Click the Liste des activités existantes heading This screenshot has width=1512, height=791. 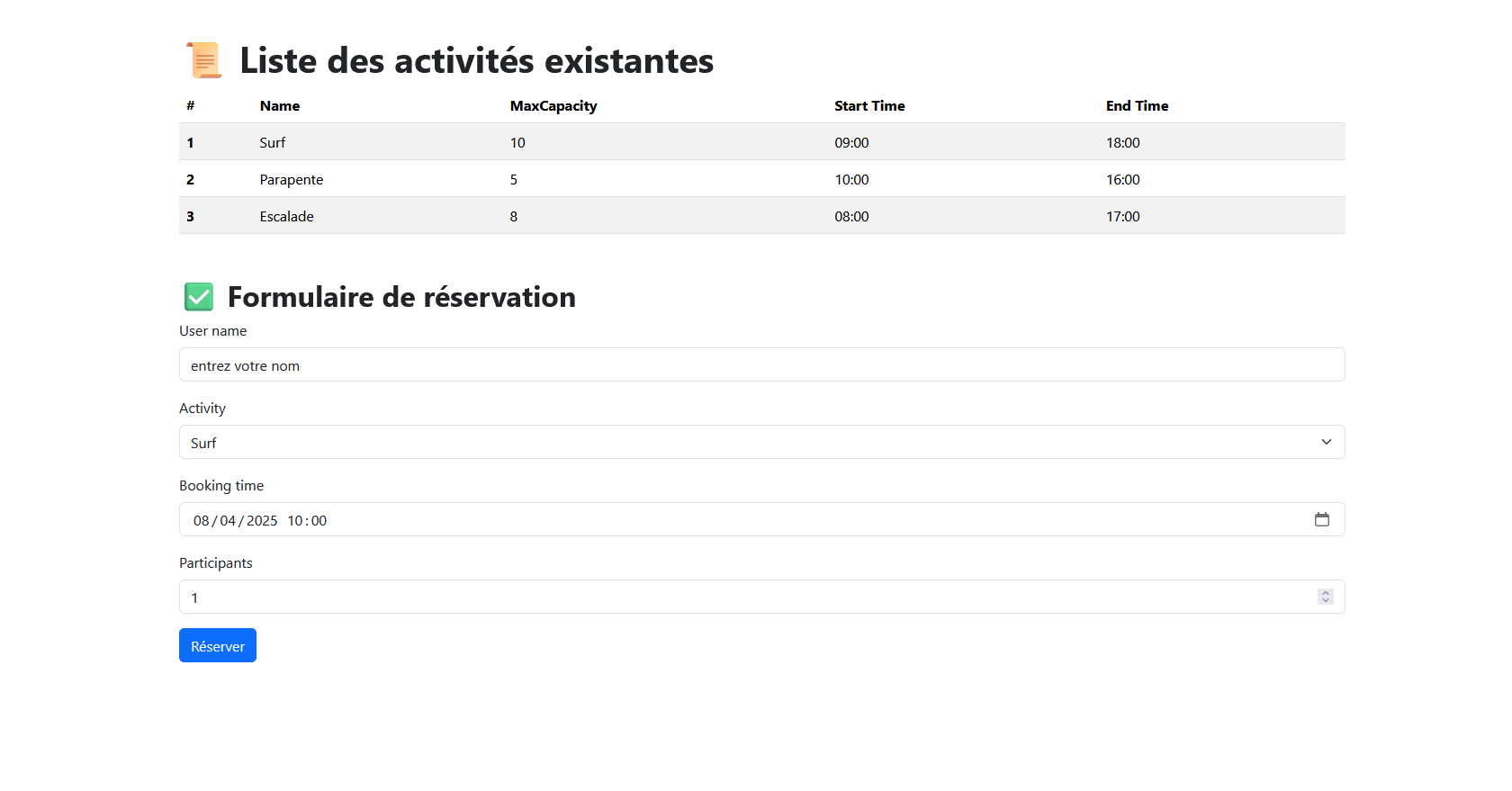point(475,59)
